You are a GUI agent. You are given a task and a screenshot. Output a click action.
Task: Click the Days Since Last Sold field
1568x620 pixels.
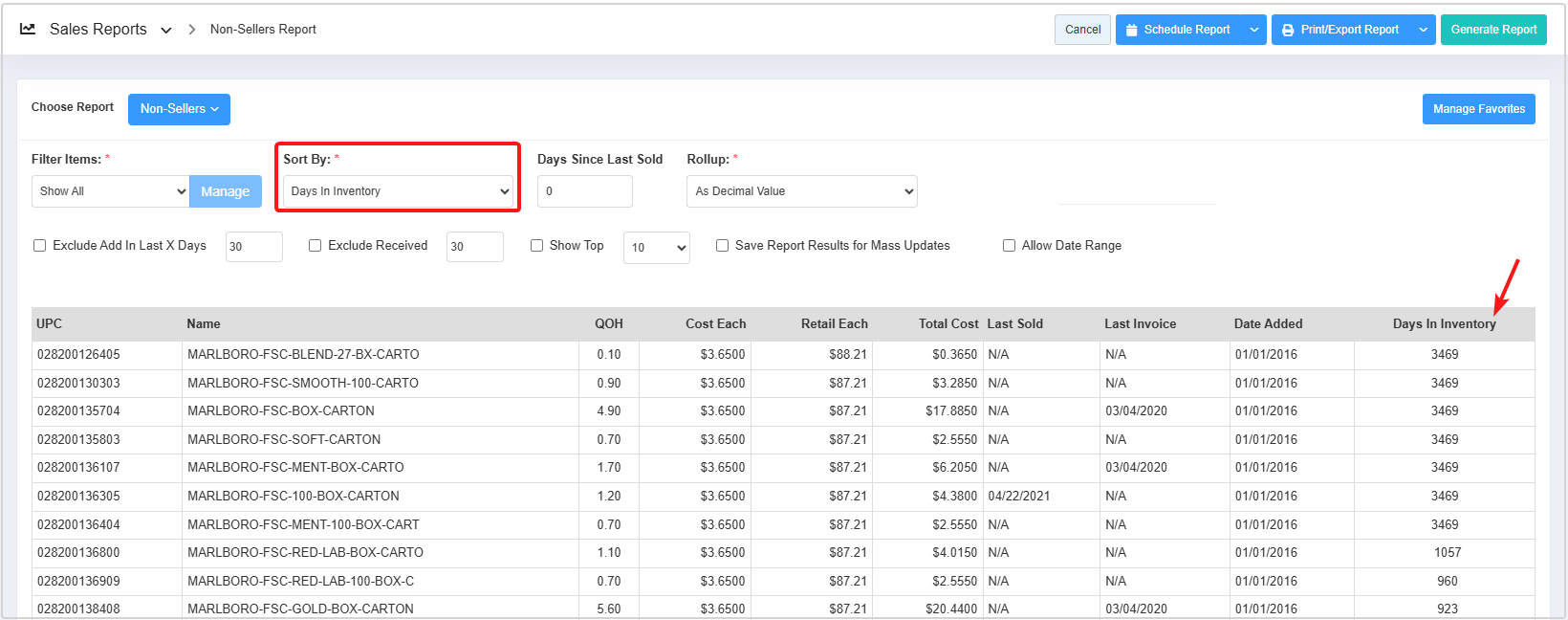584,191
